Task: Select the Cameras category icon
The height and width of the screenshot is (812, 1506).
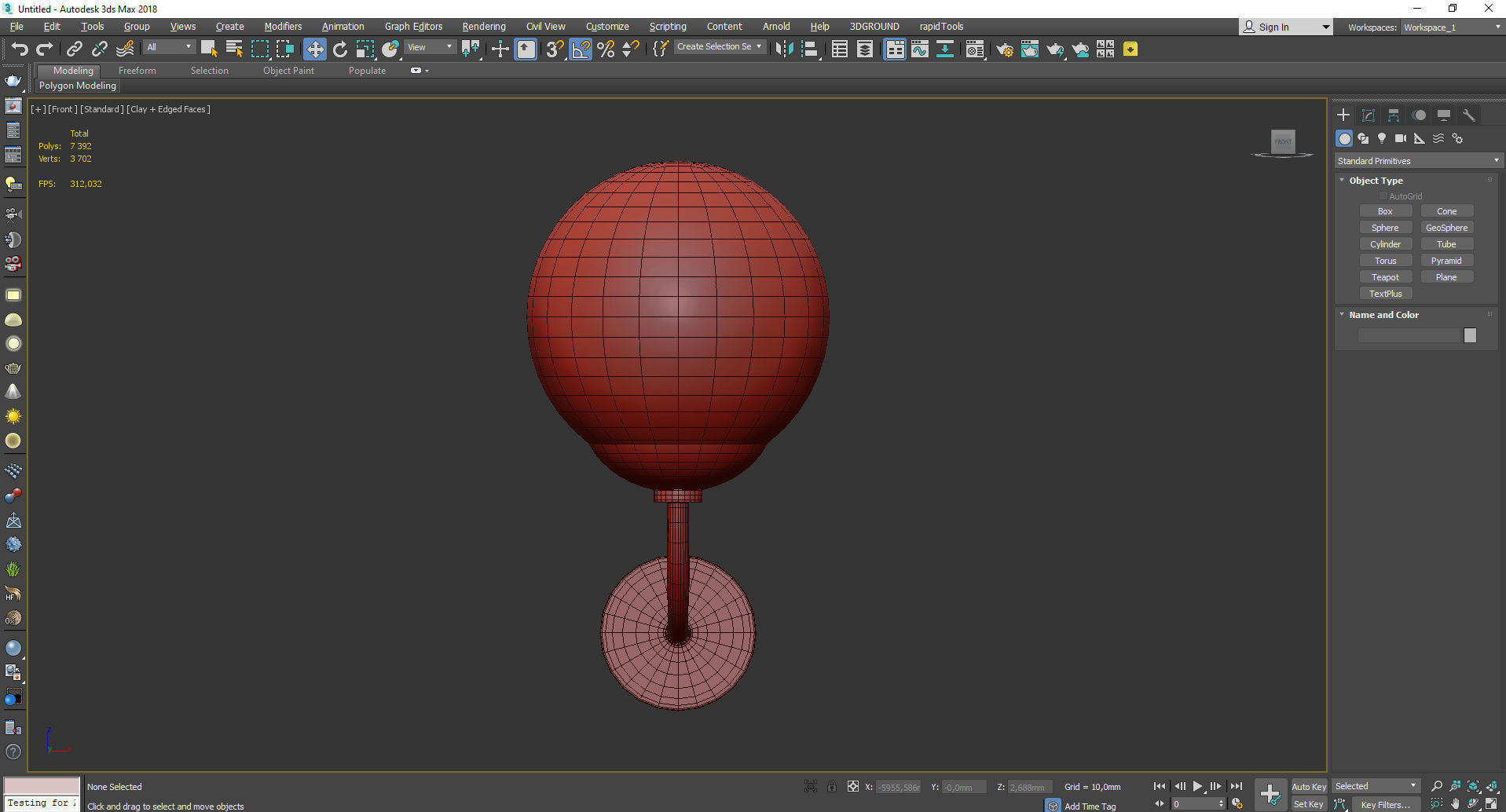Action: (x=1400, y=138)
